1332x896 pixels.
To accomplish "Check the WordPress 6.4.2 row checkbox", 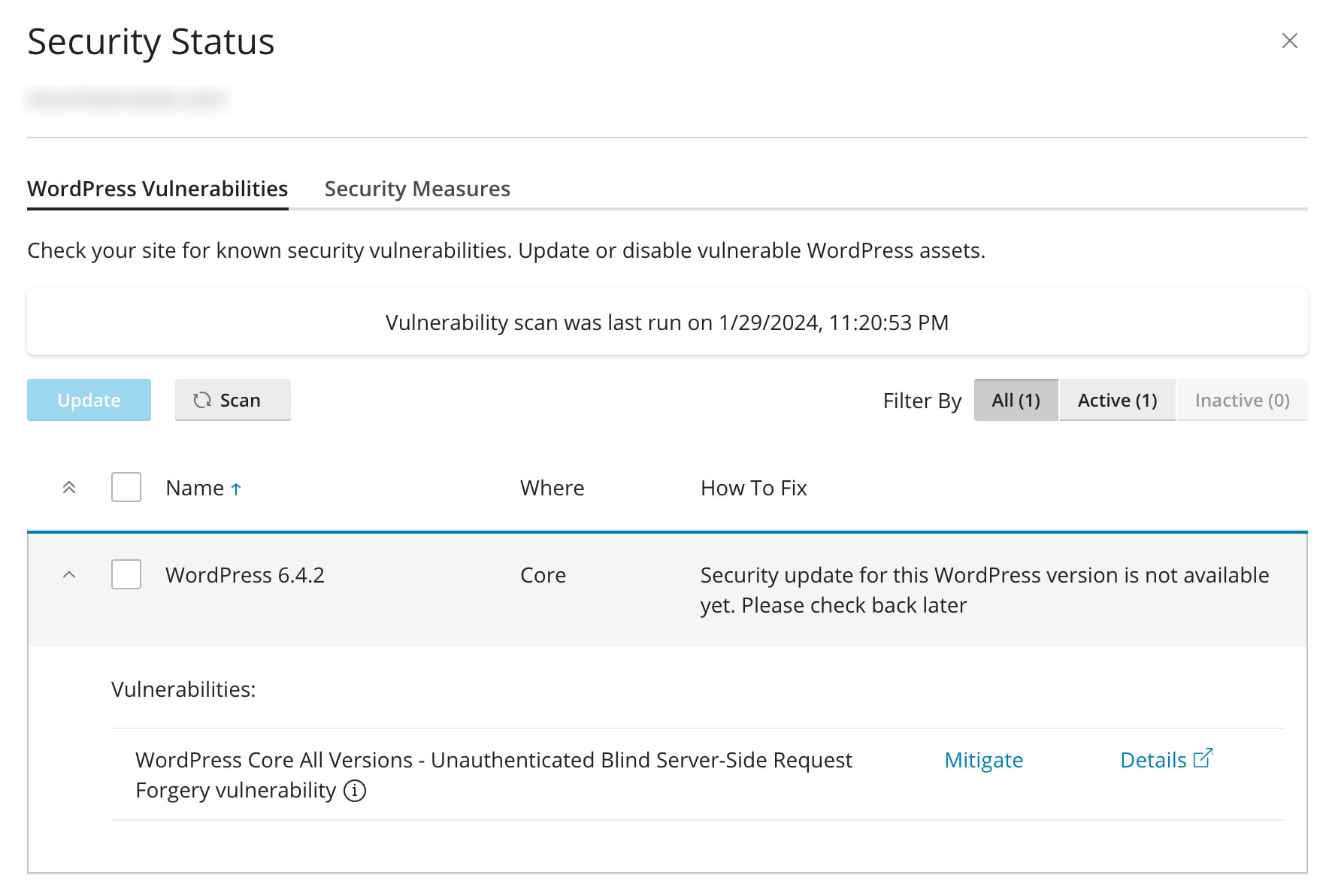I will pos(126,575).
